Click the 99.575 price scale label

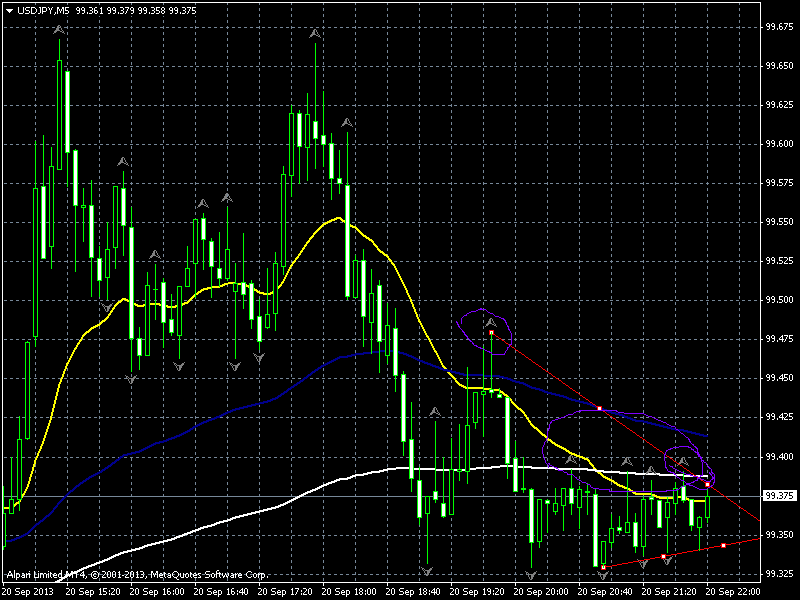(x=780, y=183)
